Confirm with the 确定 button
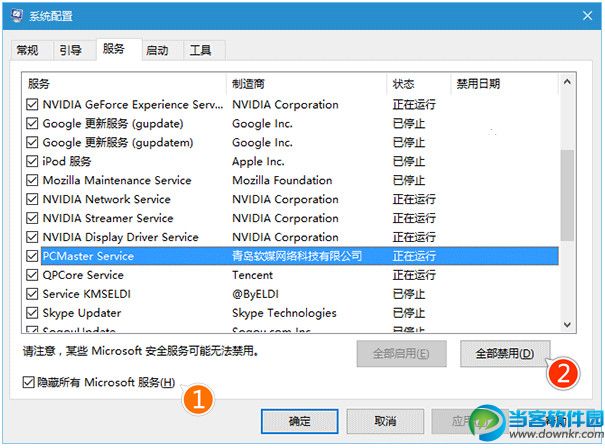Screen dimensions: 605x448 point(299,421)
